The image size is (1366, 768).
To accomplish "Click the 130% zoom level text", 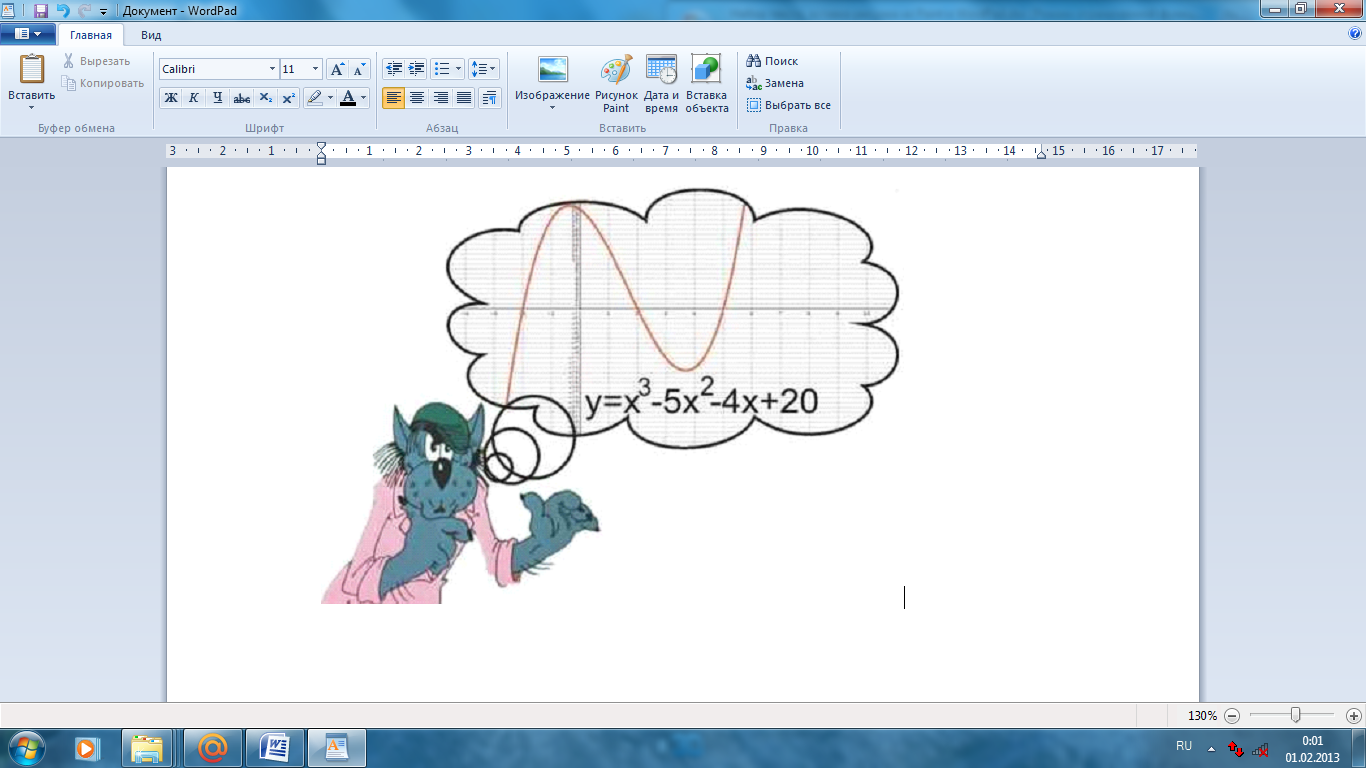I will pos(1202,716).
